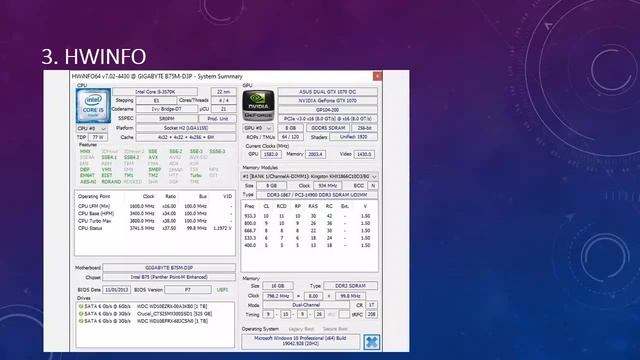Click the Video clock 1430.0 value
Image resolution: width=640 pixels, height=360 pixels.
(x=364, y=154)
